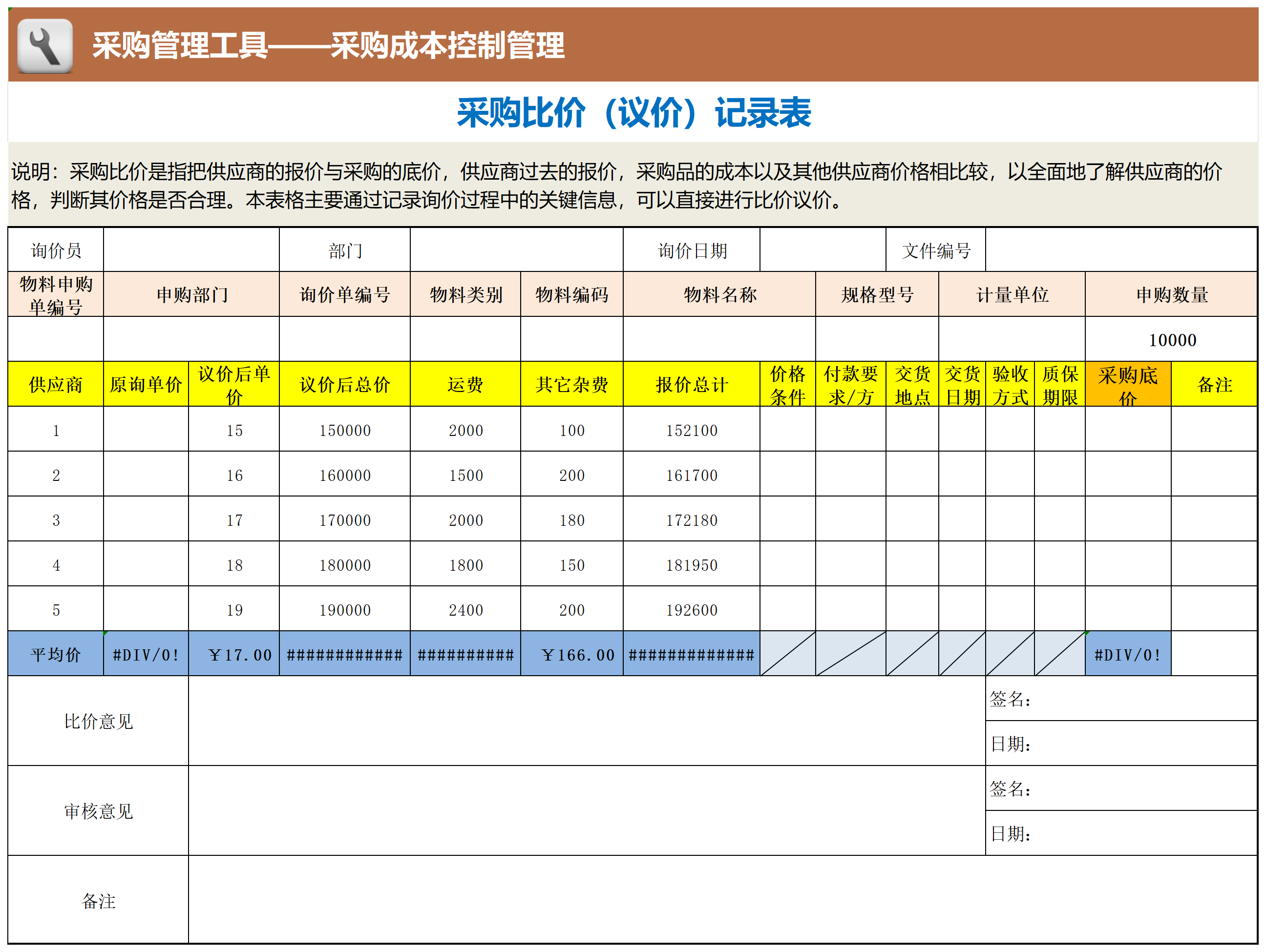This screenshot has height=952, width=1266.
Task: Click the bottom 备注 notes area
Action: 722,900
